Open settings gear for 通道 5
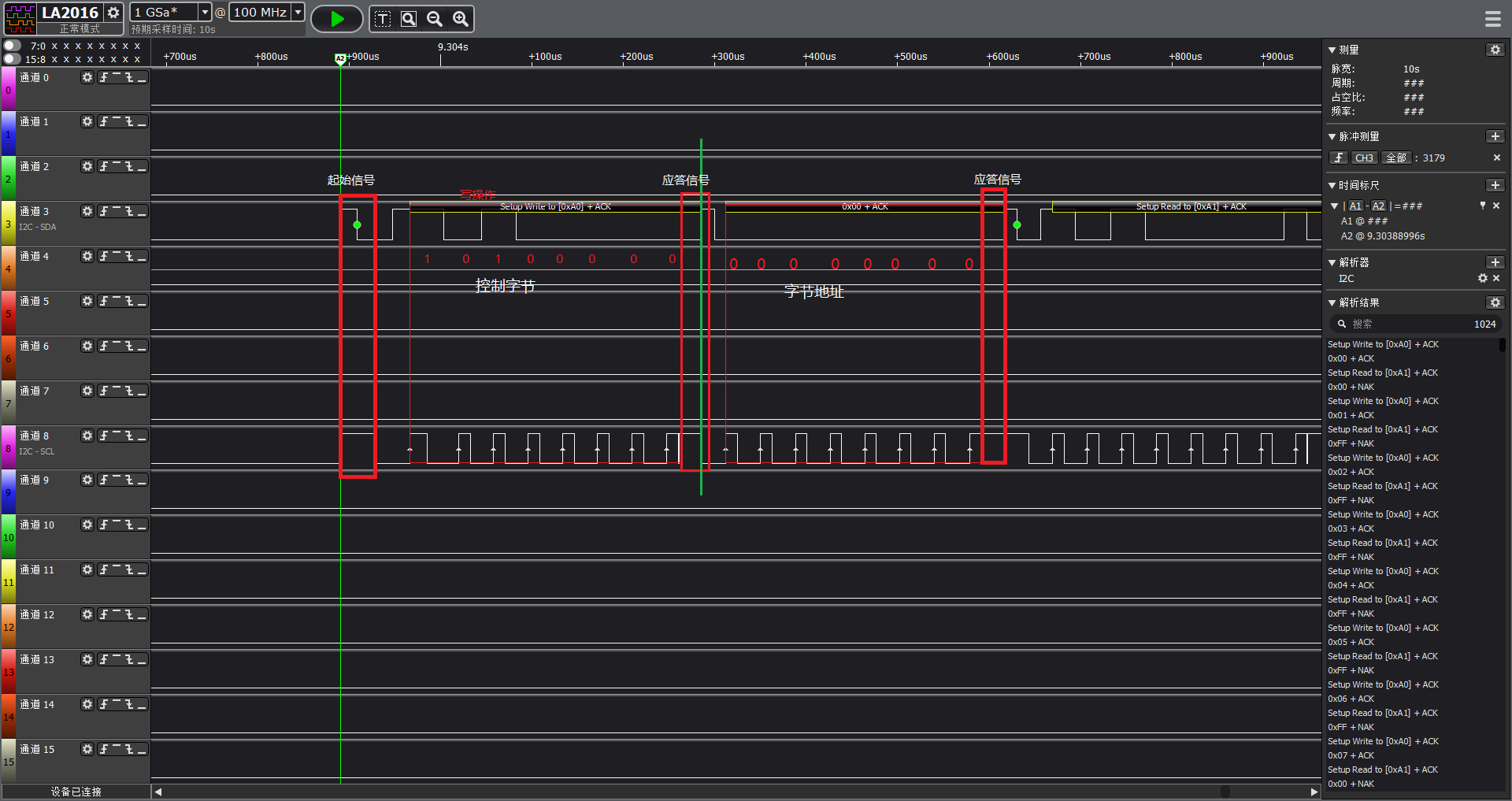The height and width of the screenshot is (801, 1512). (x=87, y=301)
